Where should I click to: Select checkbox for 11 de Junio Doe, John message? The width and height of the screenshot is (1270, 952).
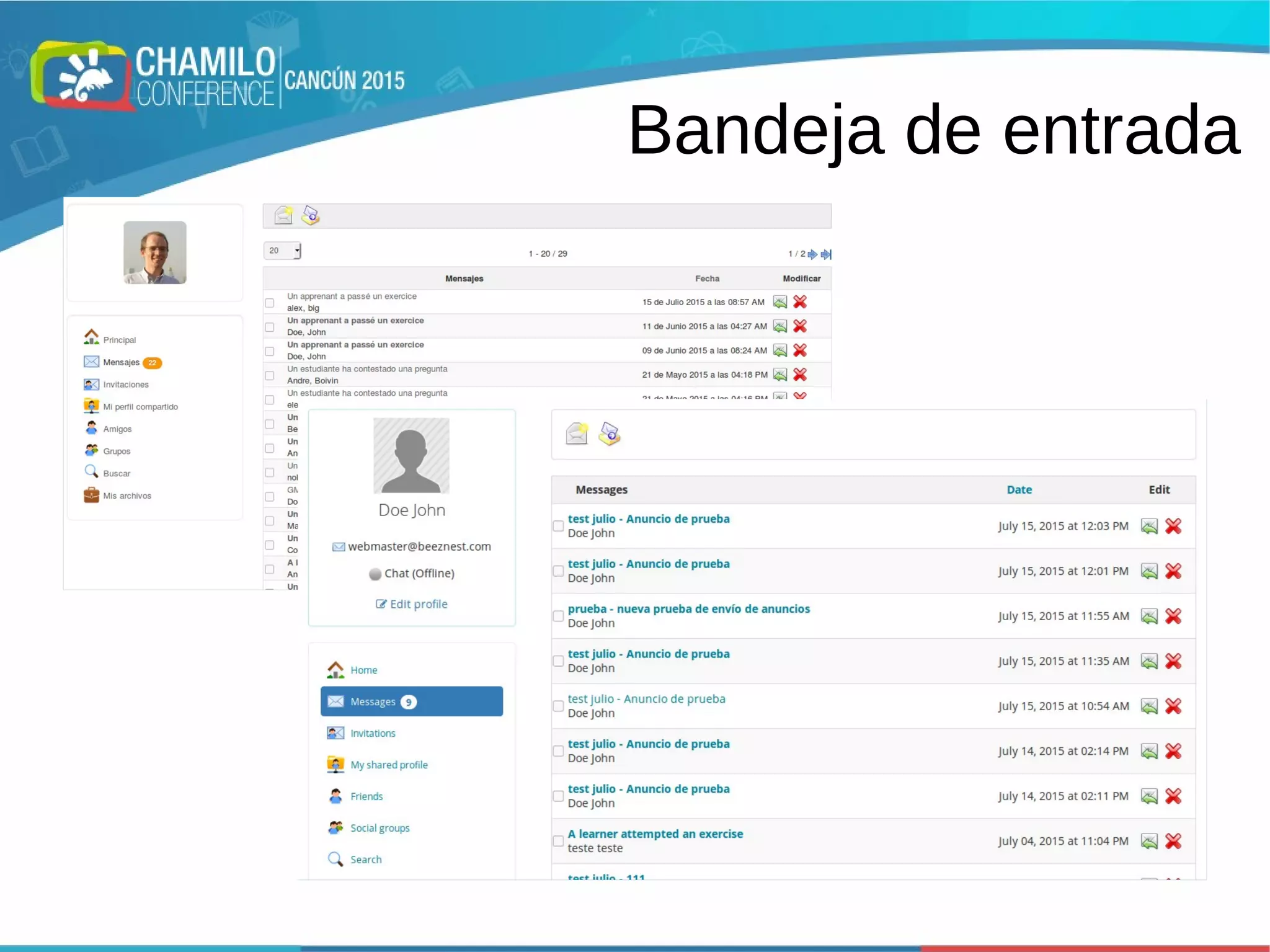click(x=270, y=327)
